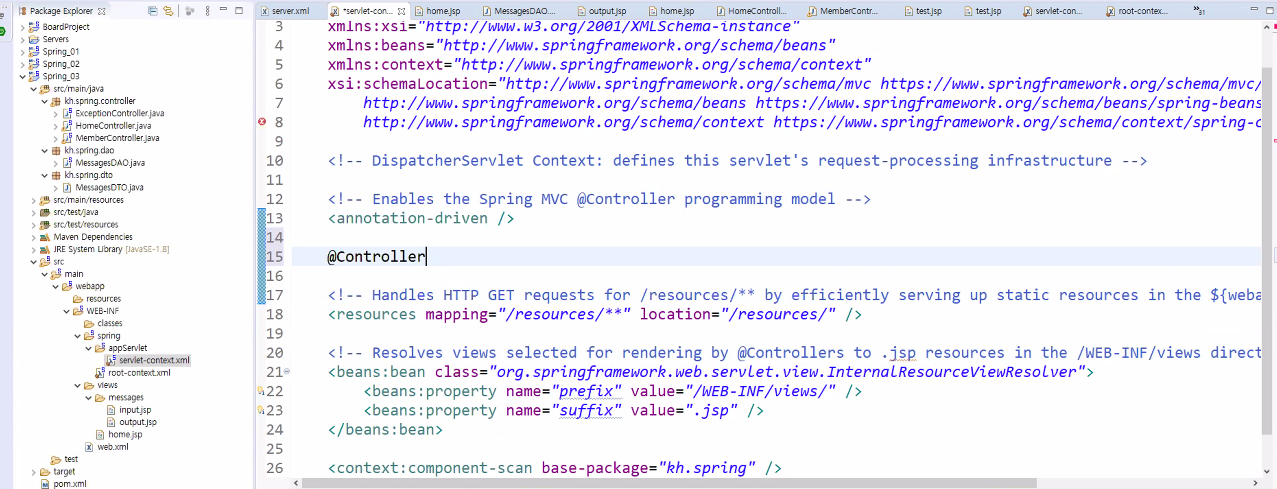Place cursor after @Controller on line 15
This screenshot has height=489, width=1277.
pos(427,256)
